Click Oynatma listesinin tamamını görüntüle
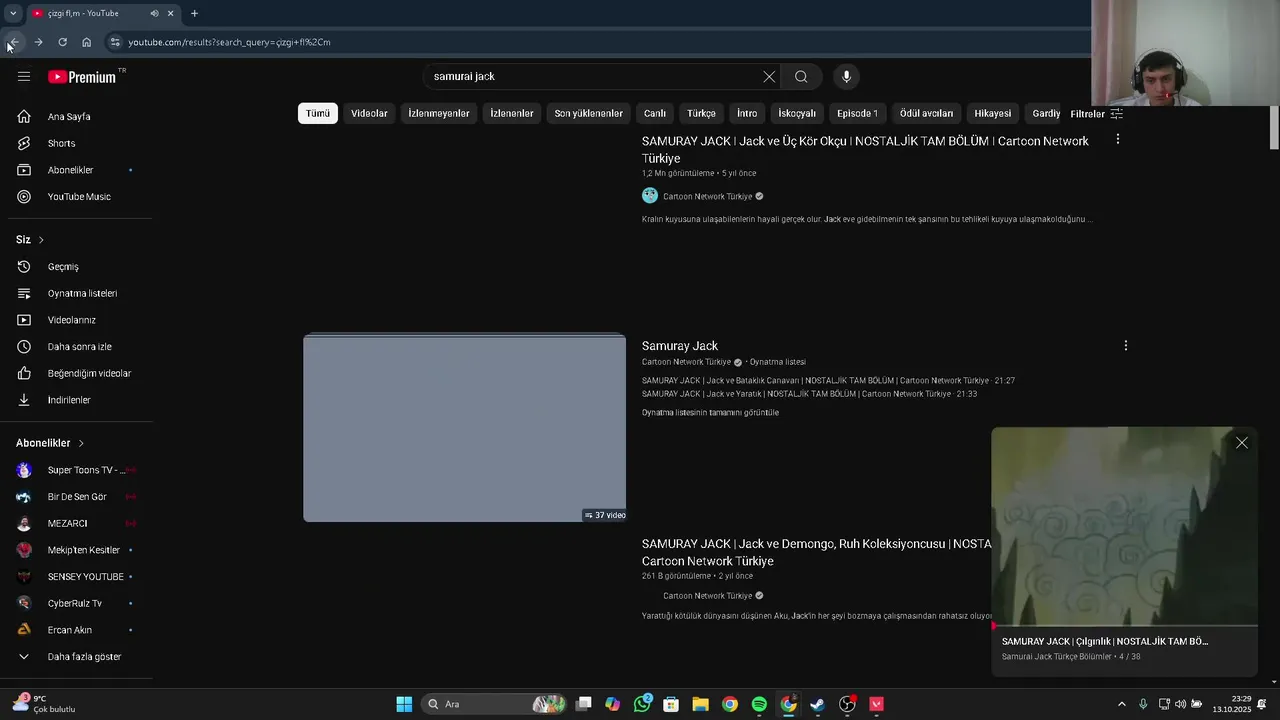This screenshot has width=1280, height=720. click(710, 413)
